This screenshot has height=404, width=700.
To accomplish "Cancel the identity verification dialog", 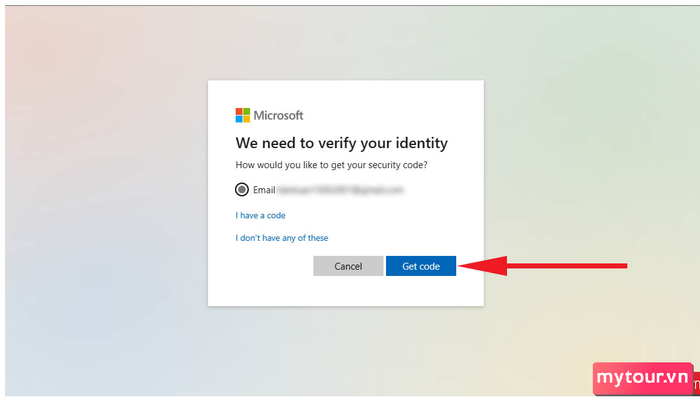I will tap(348, 266).
